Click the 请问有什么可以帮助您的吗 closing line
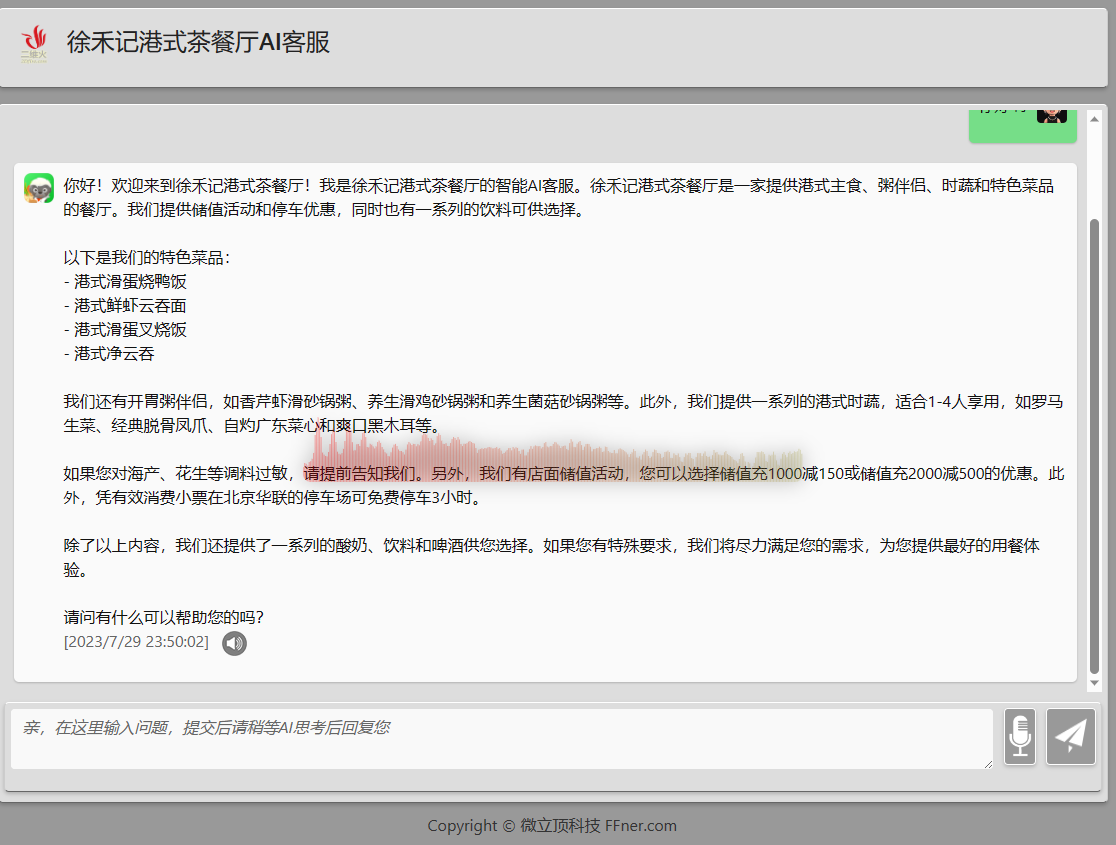 (164, 617)
